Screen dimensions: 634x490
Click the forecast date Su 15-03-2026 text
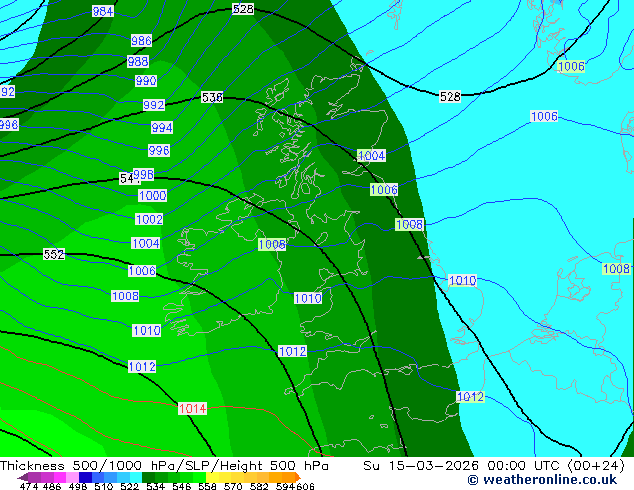421,466
